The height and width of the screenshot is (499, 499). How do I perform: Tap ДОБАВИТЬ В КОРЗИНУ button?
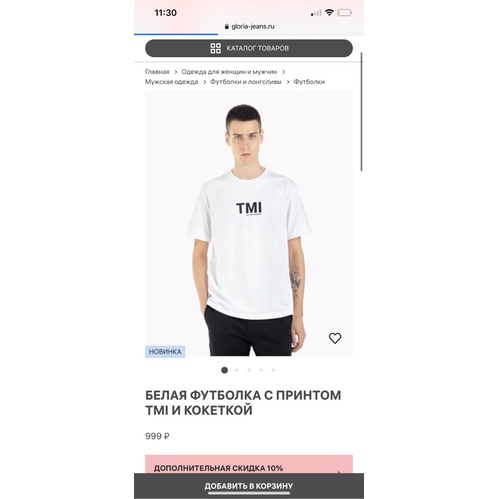[249, 486]
